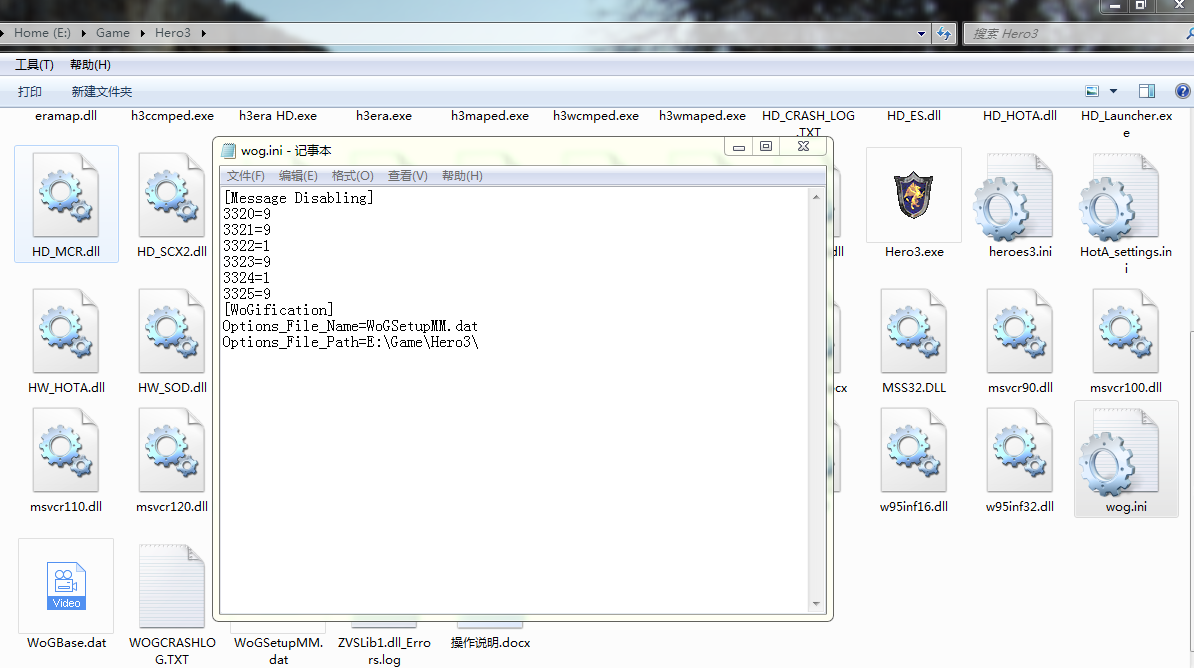This screenshot has width=1194, height=668.
Task: Go to Game folder in breadcrumb
Action: click(113, 33)
